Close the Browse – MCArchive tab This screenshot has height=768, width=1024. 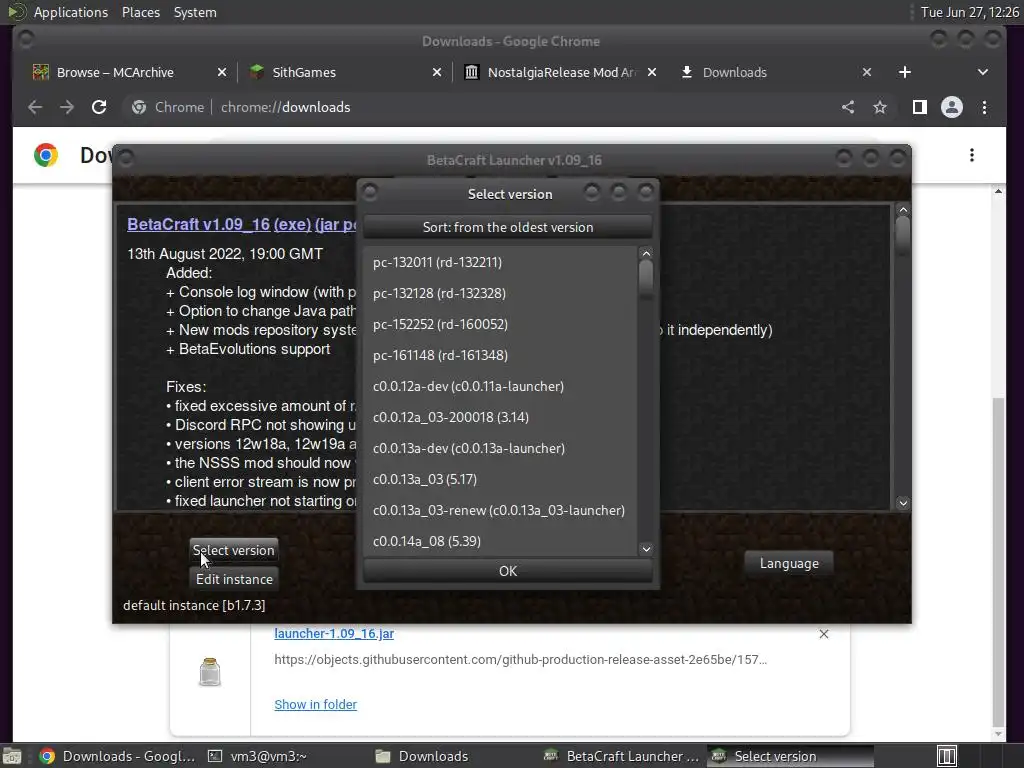coord(222,72)
